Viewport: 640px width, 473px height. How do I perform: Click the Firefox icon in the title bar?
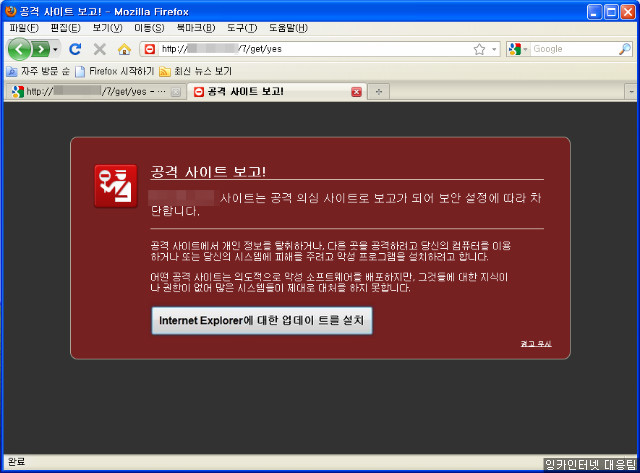(11, 11)
